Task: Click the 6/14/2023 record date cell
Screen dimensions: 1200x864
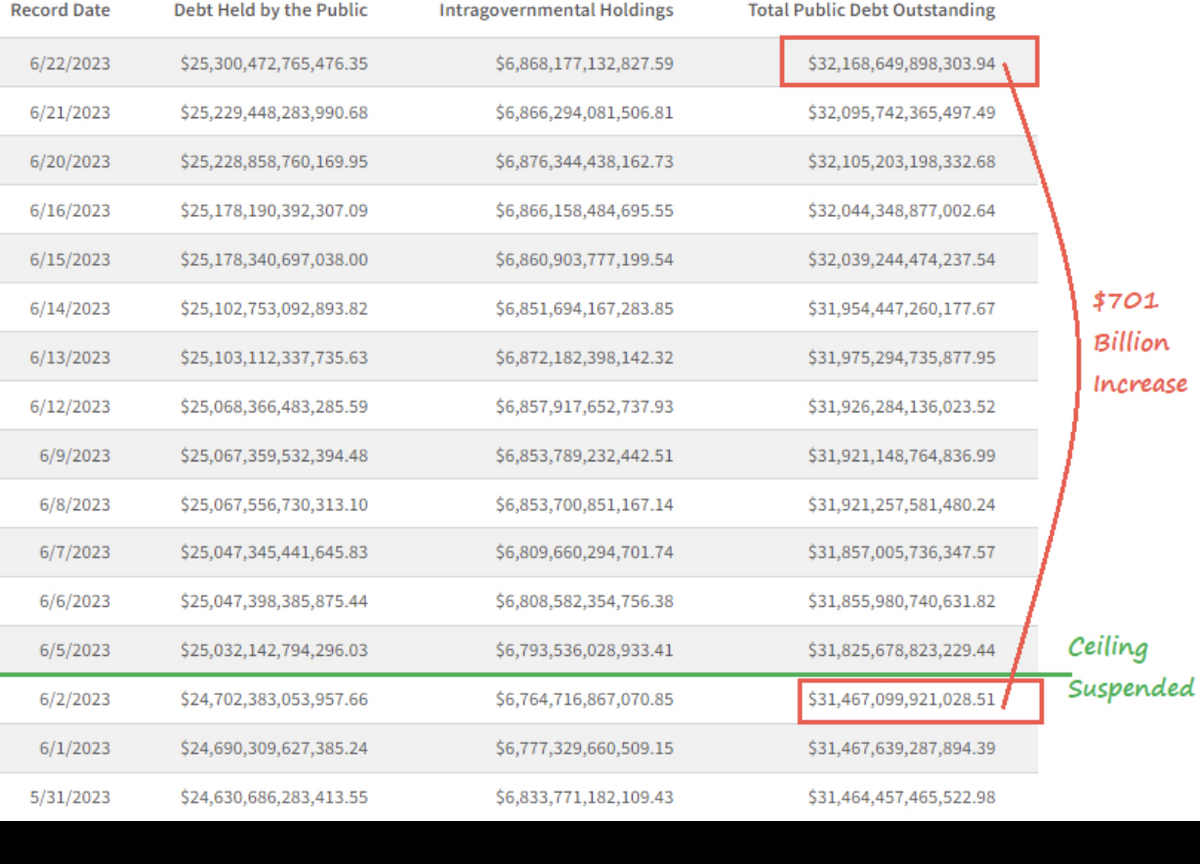Action: [70, 309]
